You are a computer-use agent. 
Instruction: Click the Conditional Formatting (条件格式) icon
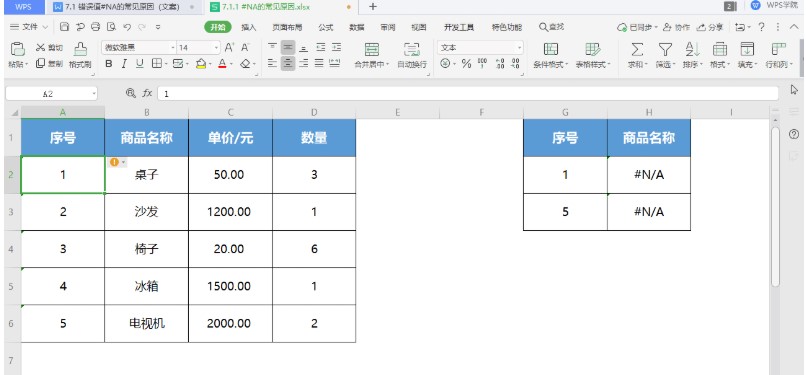click(x=551, y=49)
